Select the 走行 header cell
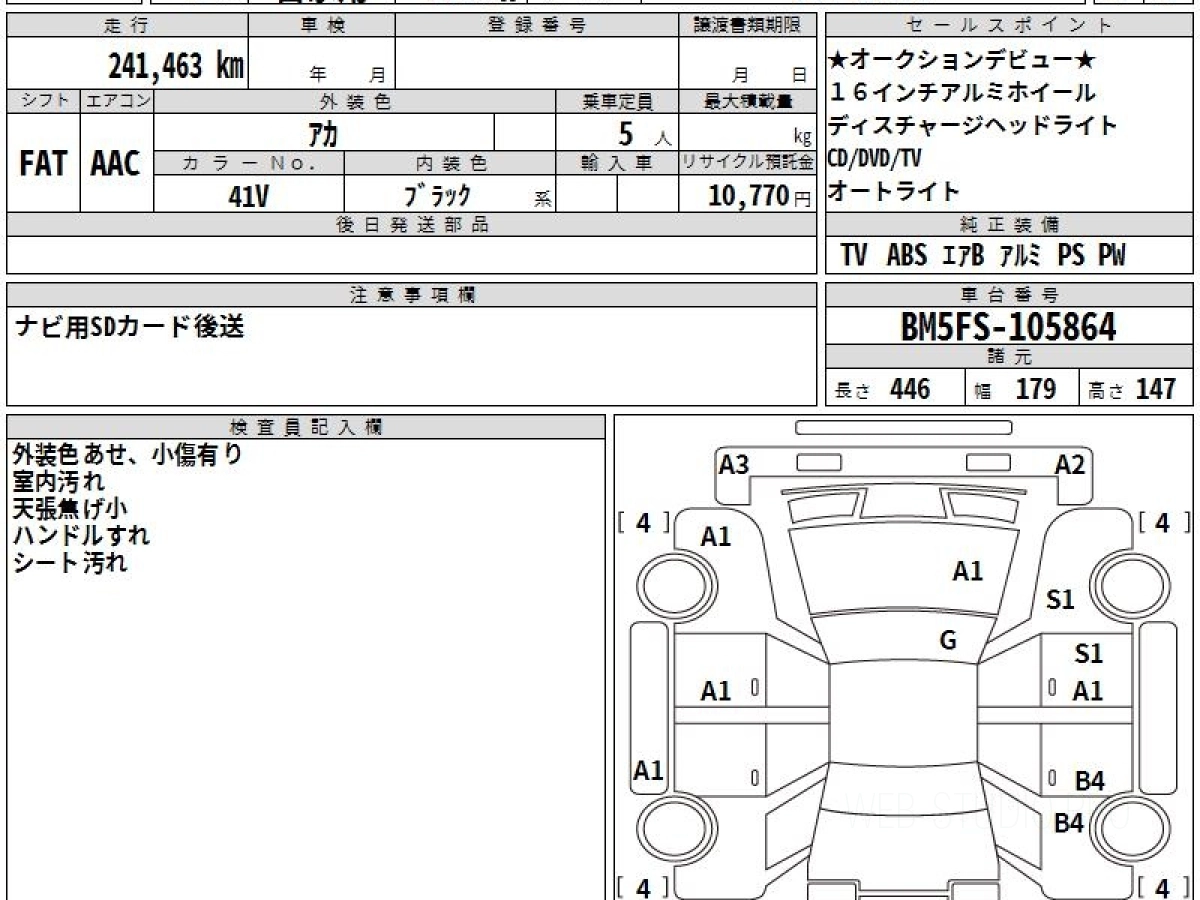This screenshot has width=1200, height=900. pos(127,26)
